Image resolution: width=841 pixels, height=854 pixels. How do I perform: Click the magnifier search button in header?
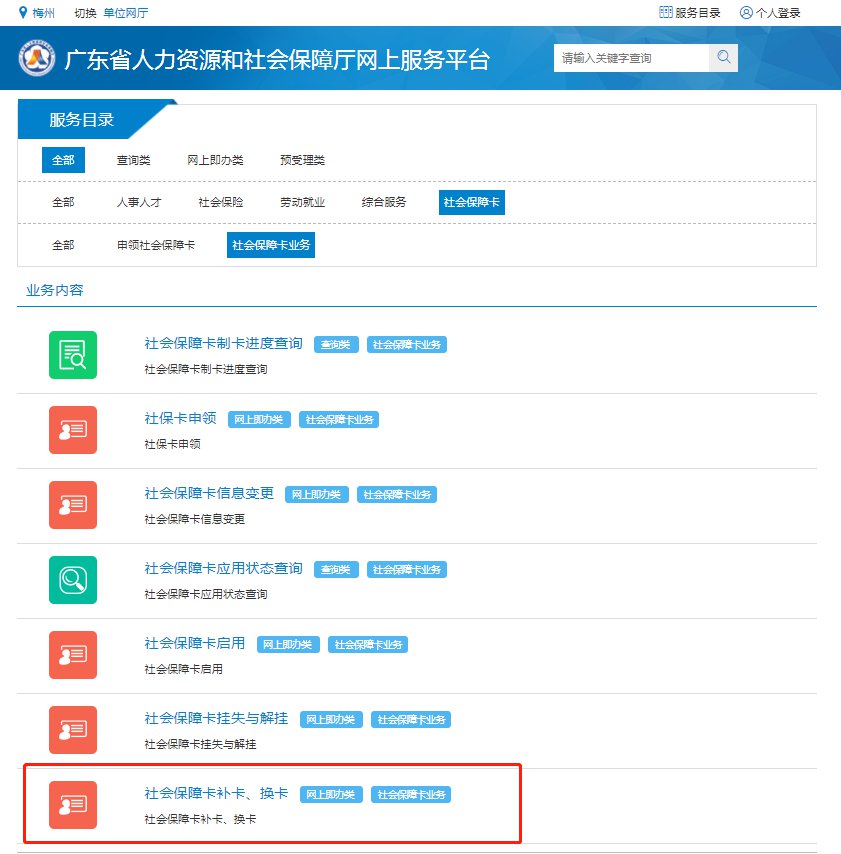723,58
